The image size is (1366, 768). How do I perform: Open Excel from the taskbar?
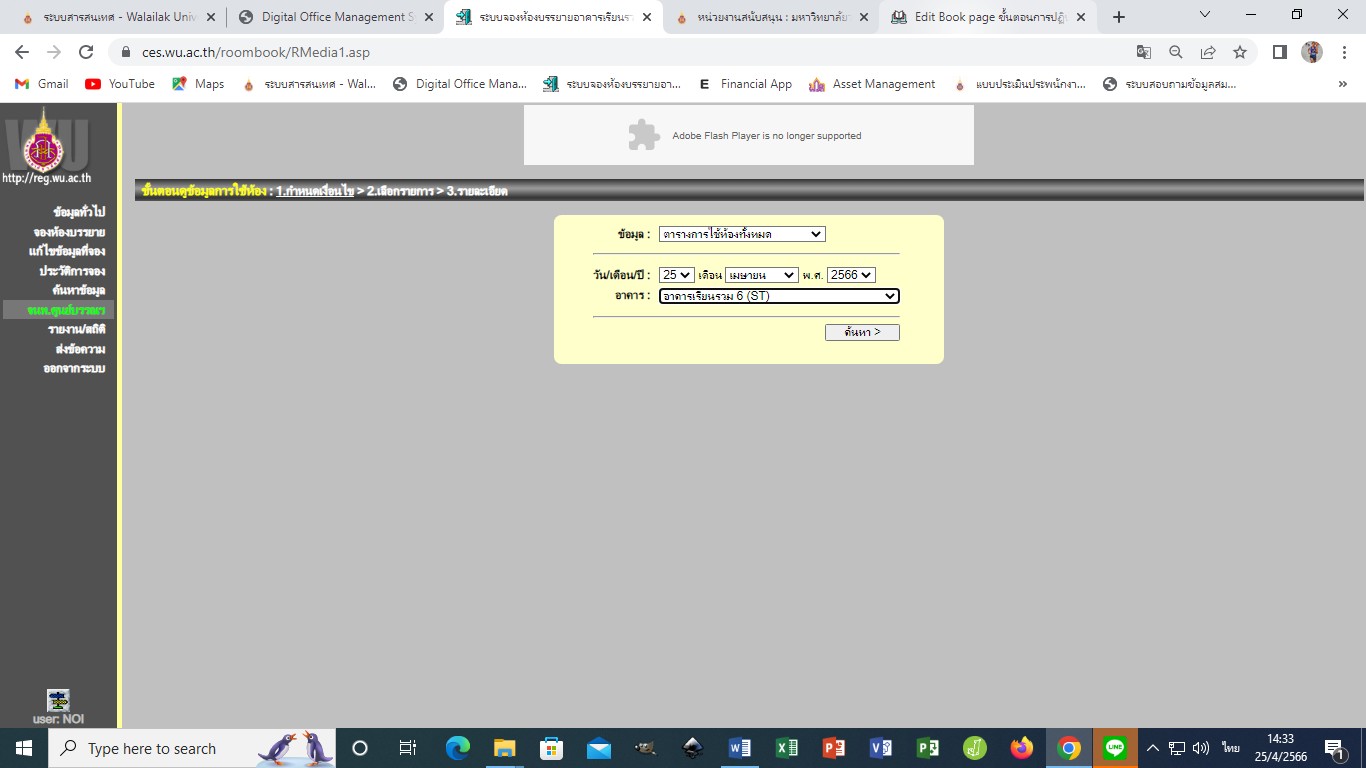(x=787, y=748)
